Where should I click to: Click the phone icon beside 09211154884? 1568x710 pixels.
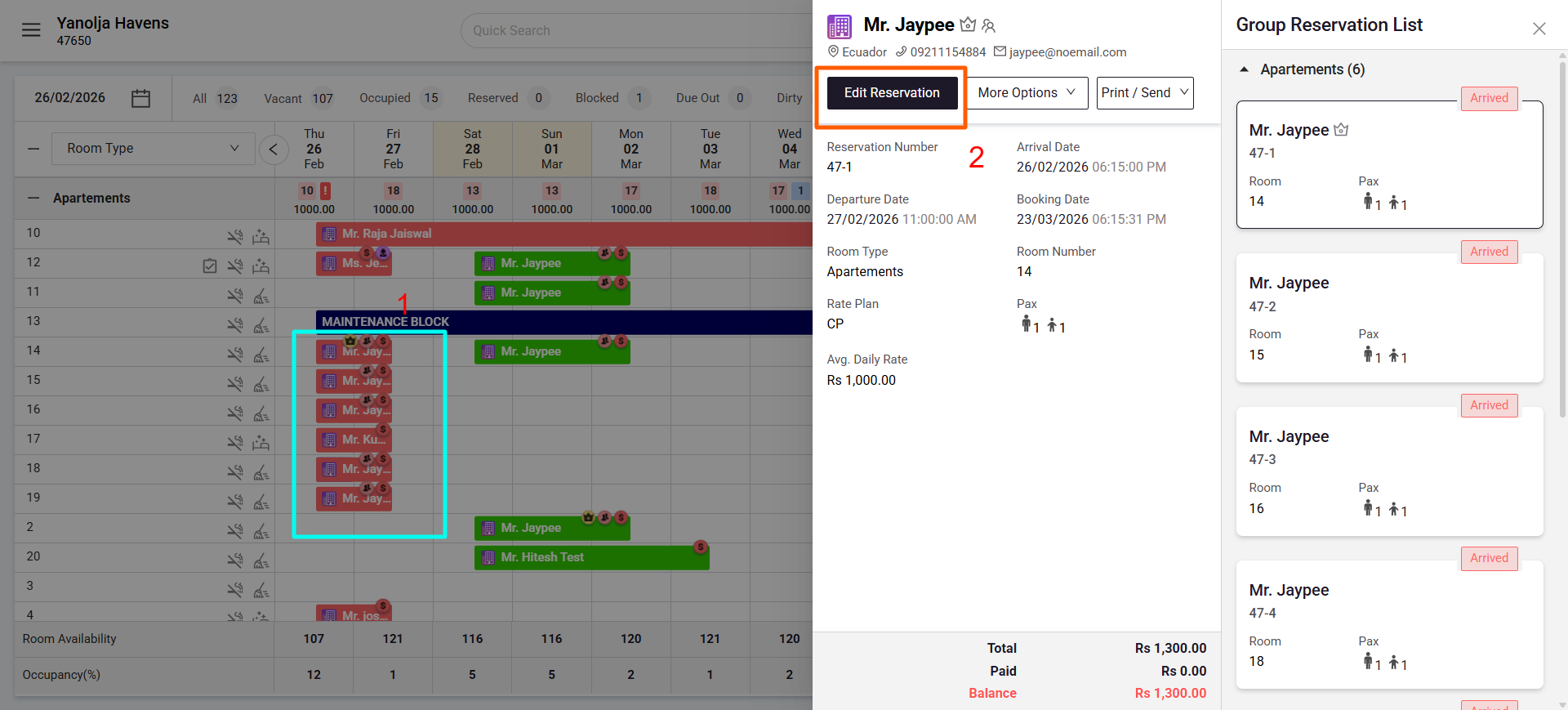[901, 51]
